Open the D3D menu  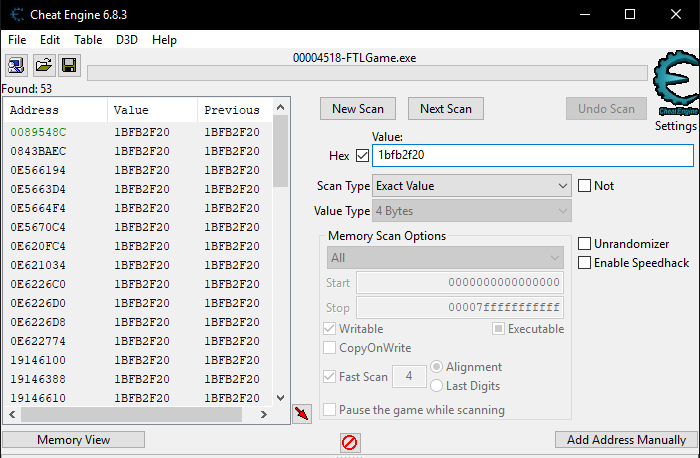(127, 40)
